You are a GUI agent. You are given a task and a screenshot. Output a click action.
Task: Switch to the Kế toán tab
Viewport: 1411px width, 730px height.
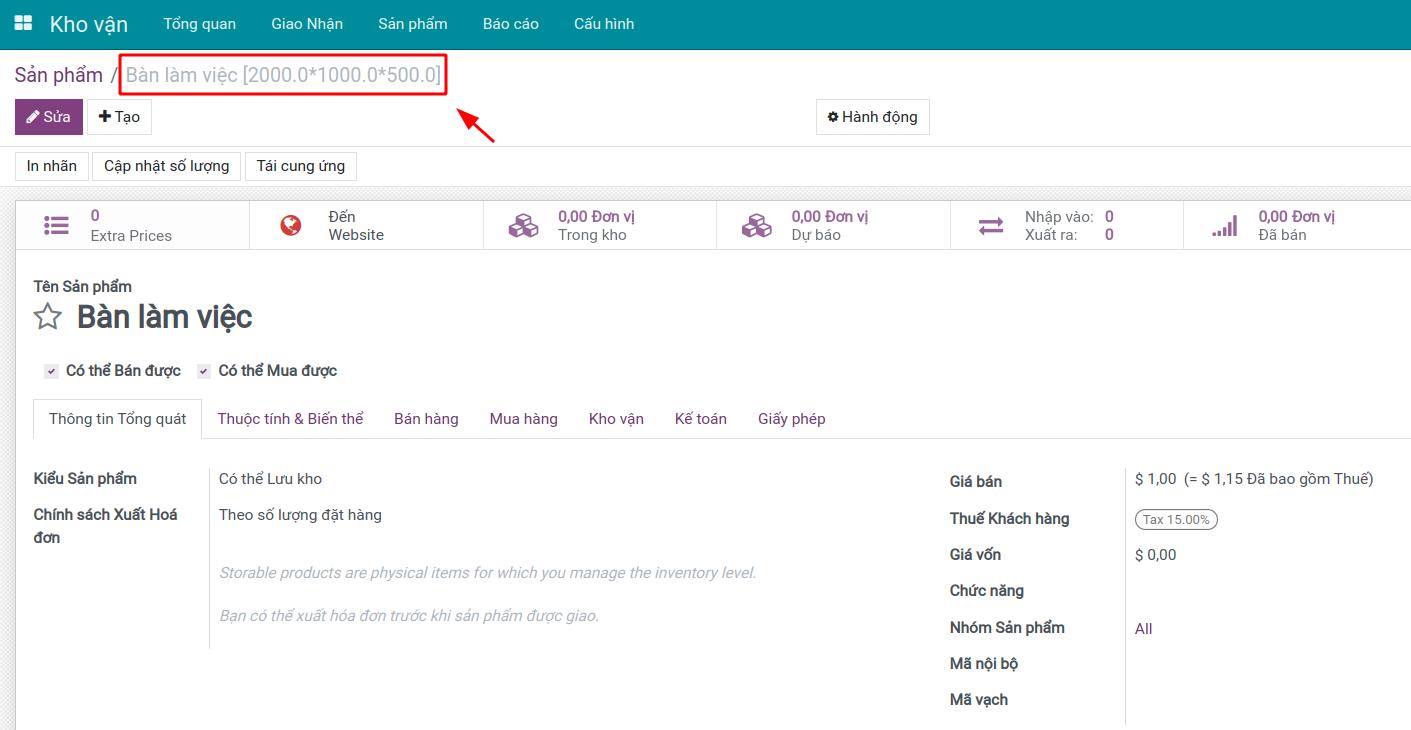point(700,419)
